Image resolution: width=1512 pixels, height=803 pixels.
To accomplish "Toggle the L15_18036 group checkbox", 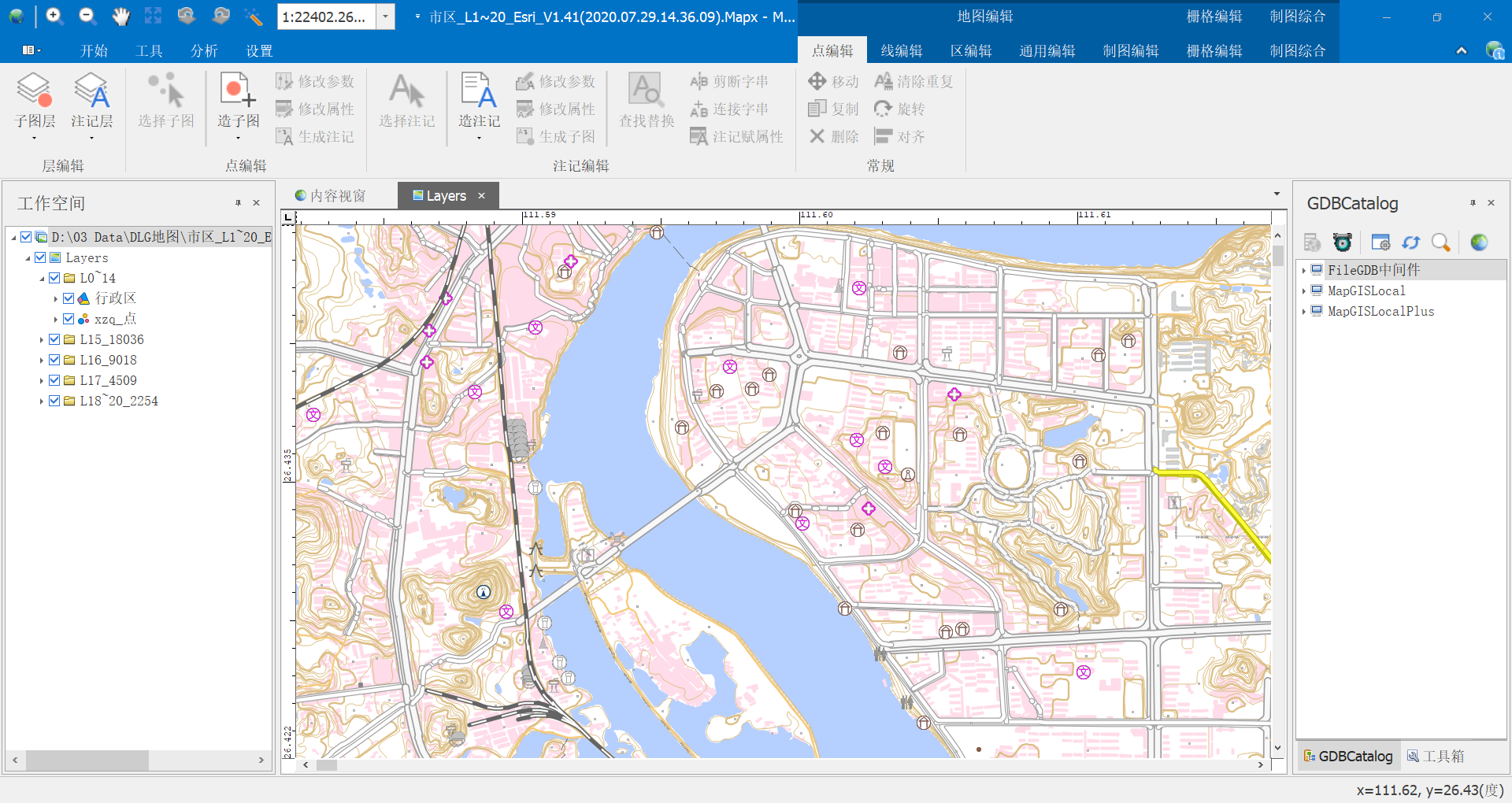I will tap(54, 339).
